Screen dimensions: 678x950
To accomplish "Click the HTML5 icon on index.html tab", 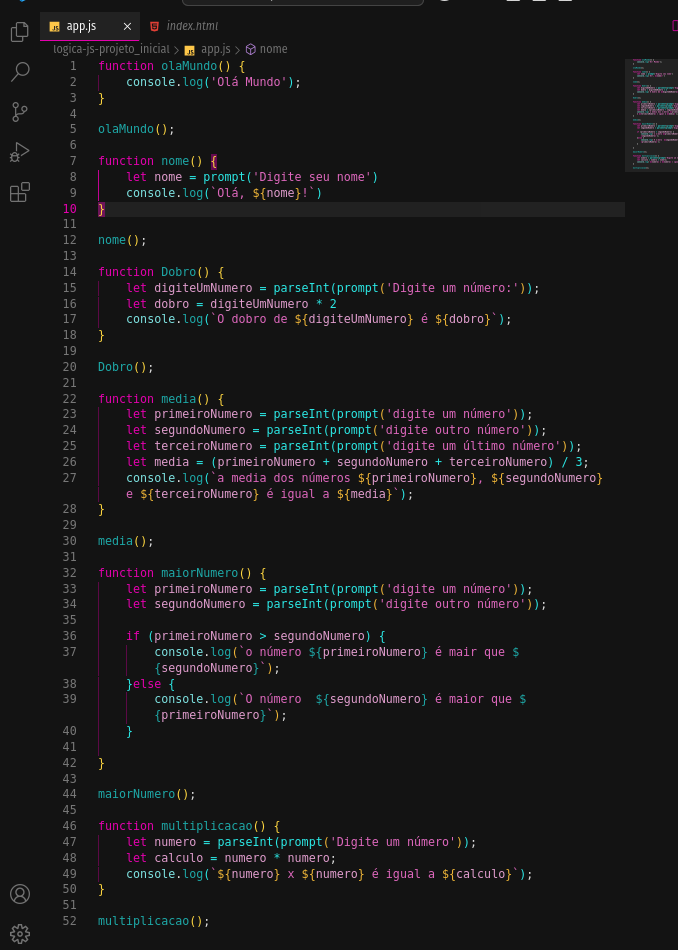I will click(x=155, y=27).
